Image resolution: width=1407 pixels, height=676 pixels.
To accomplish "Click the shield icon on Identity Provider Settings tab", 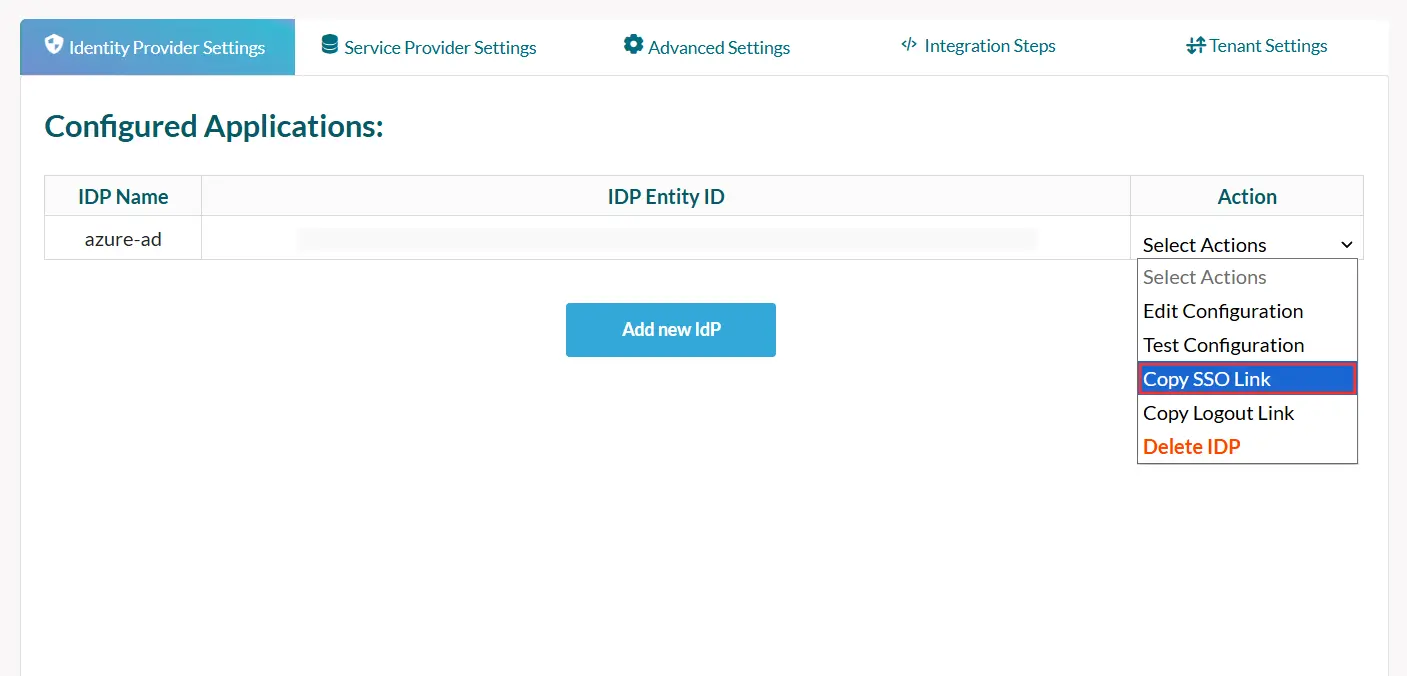I will [54, 45].
